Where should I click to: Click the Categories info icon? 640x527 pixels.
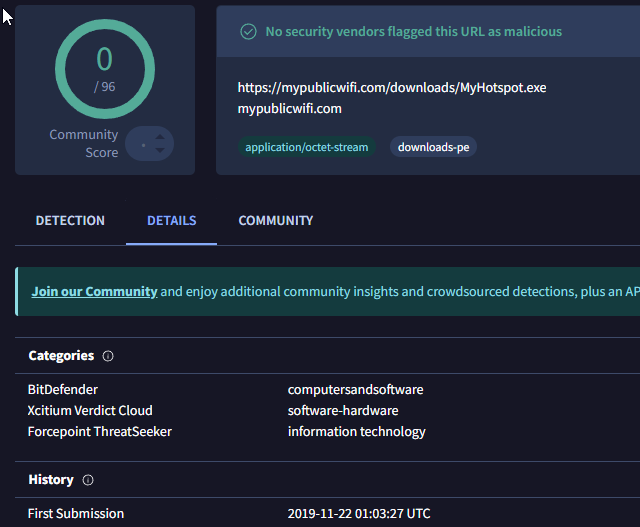(108, 356)
